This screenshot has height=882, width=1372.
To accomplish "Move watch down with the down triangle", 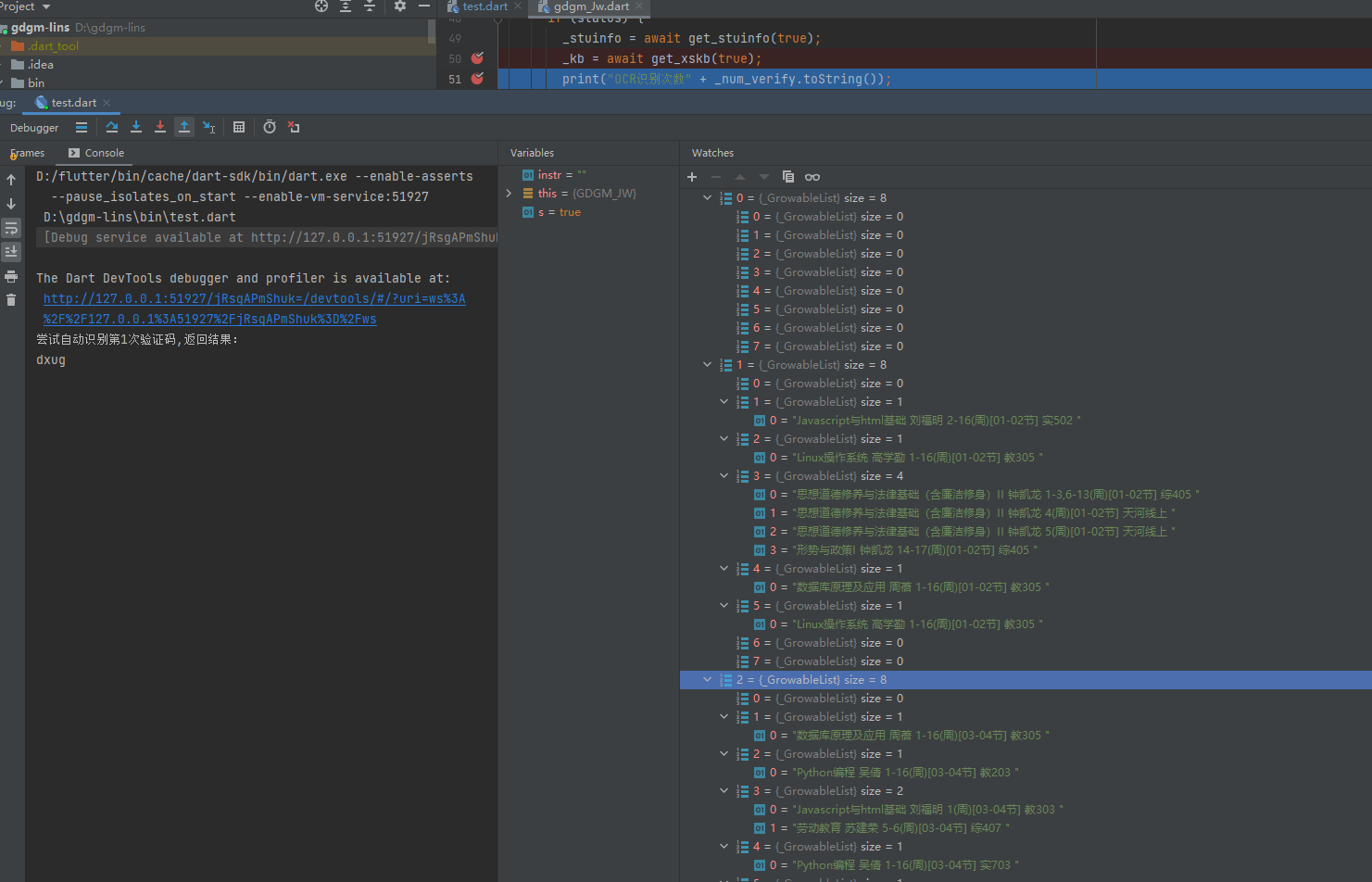I will coord(764,177).
